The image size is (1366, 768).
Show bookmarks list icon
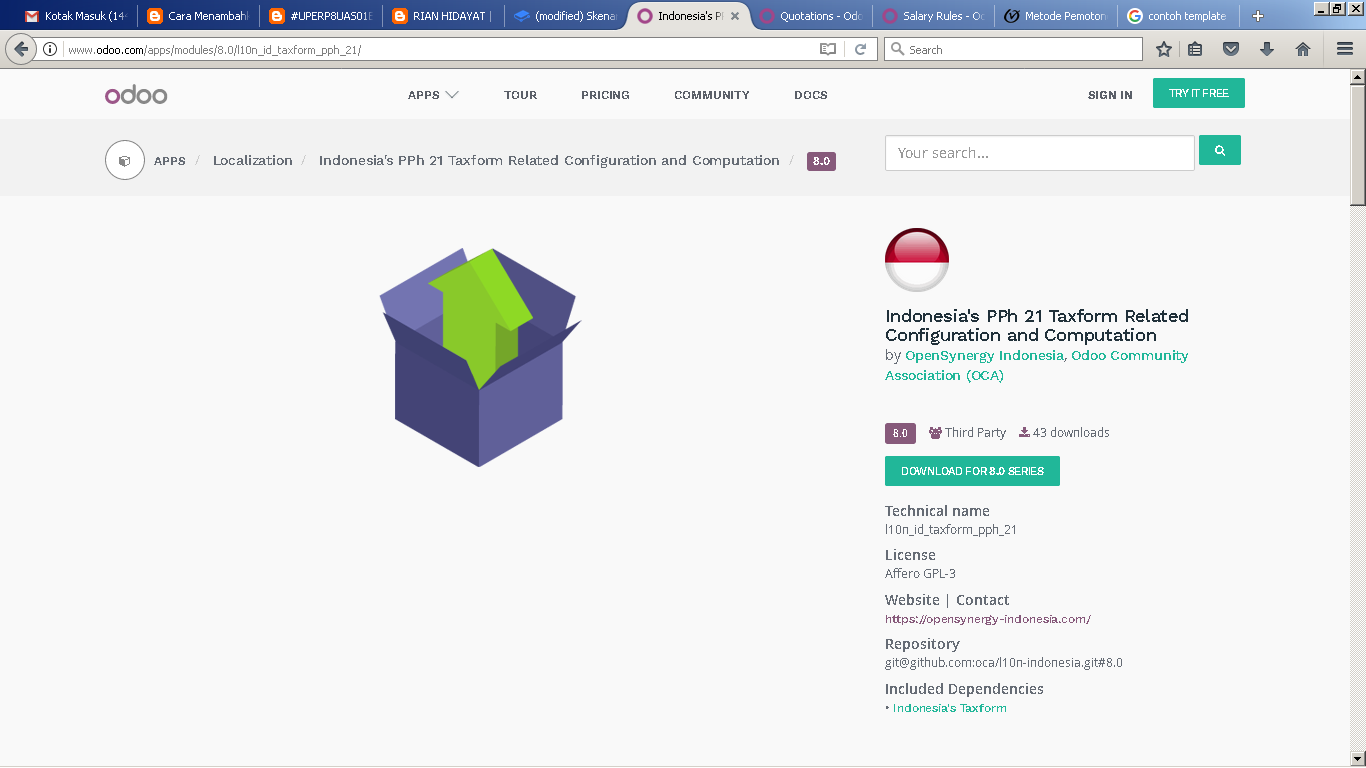pos(1195,49)
